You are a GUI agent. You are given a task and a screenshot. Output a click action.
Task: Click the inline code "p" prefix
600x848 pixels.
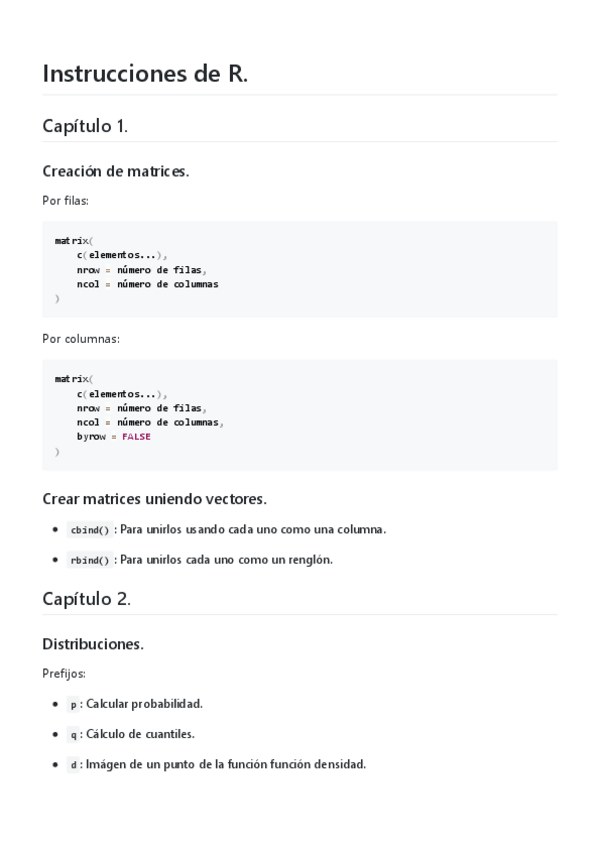pyautogui.click(x=73, y=704)
